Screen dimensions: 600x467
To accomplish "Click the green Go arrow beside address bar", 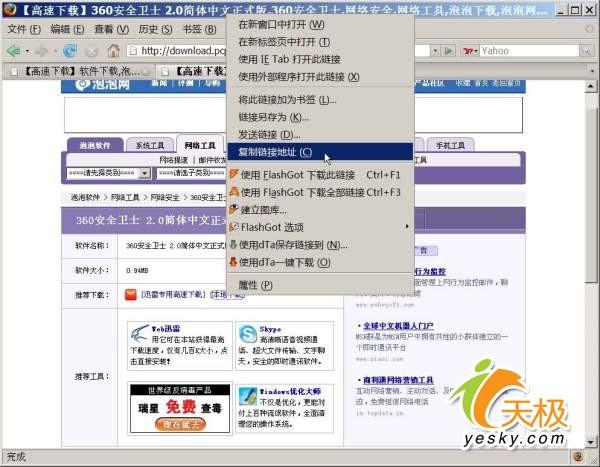I will click(x=449, y=51).
